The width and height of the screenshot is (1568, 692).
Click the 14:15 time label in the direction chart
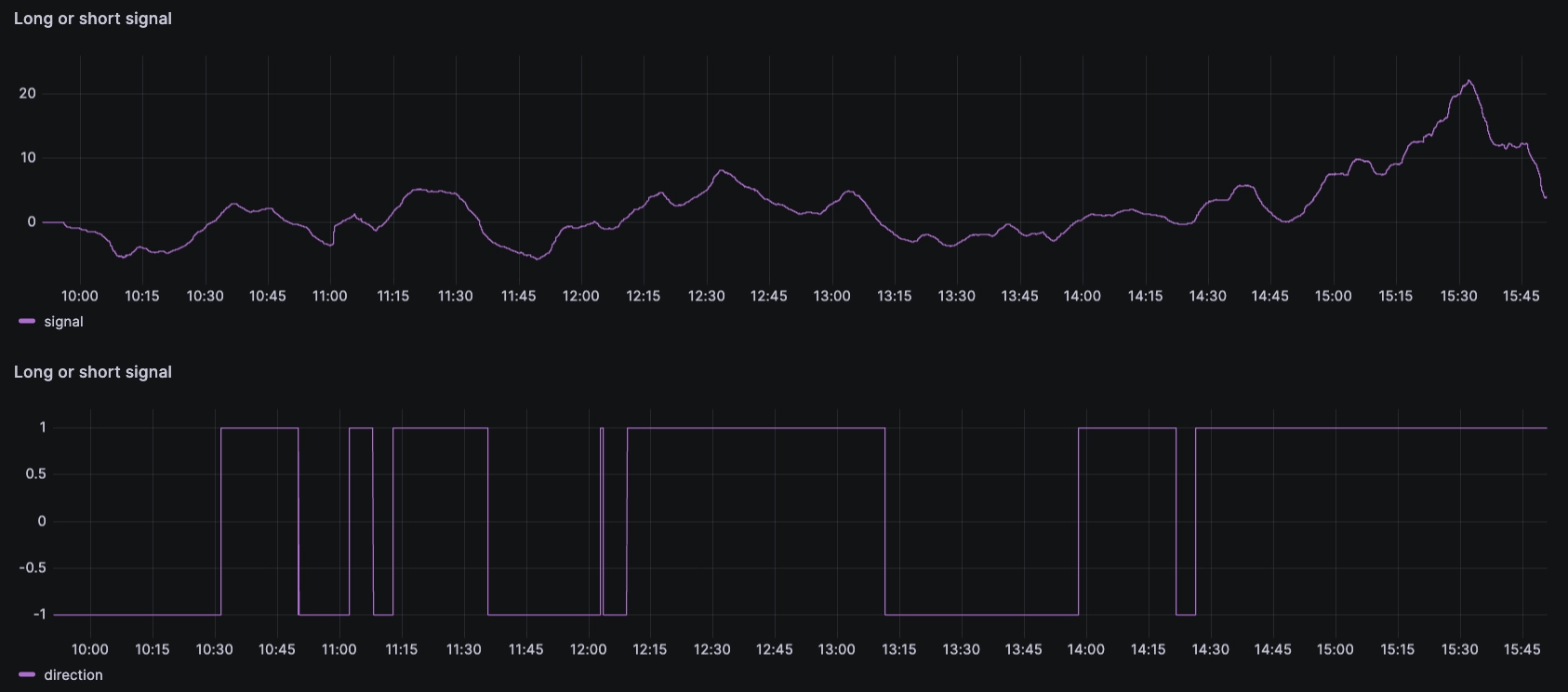pos(1148,649)
